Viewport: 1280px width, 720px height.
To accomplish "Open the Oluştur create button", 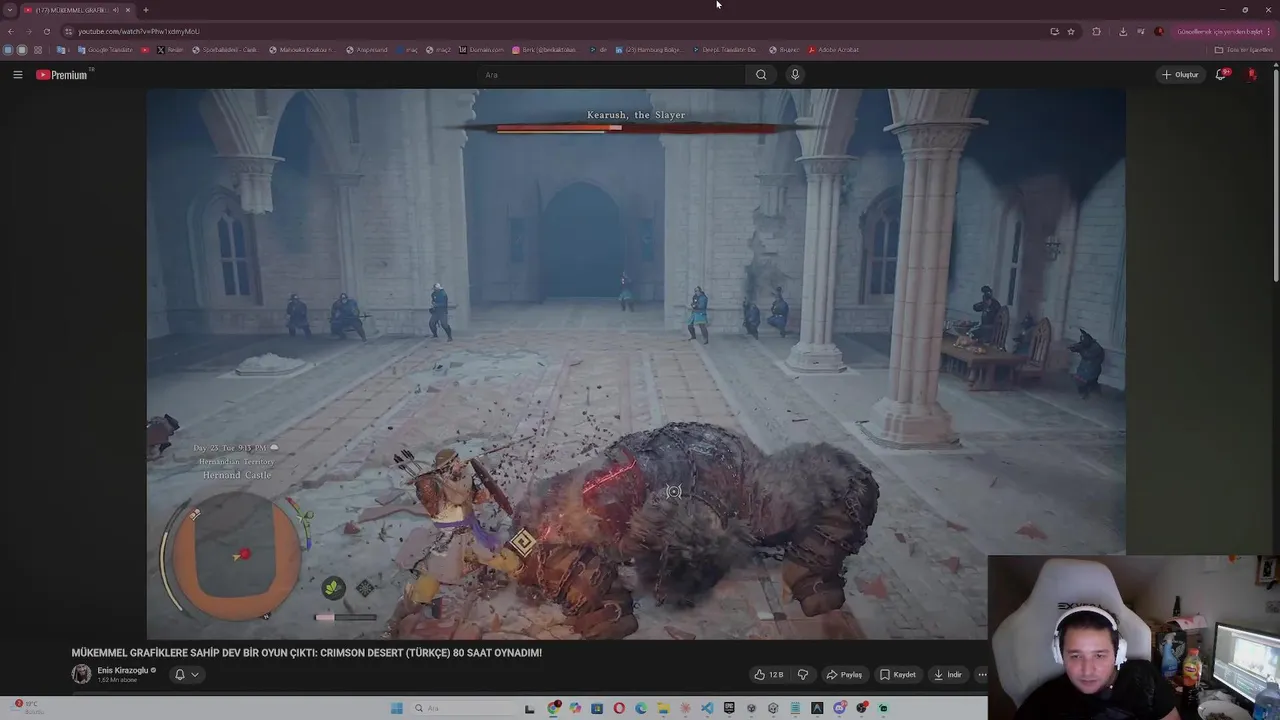I will [1180, 75].
